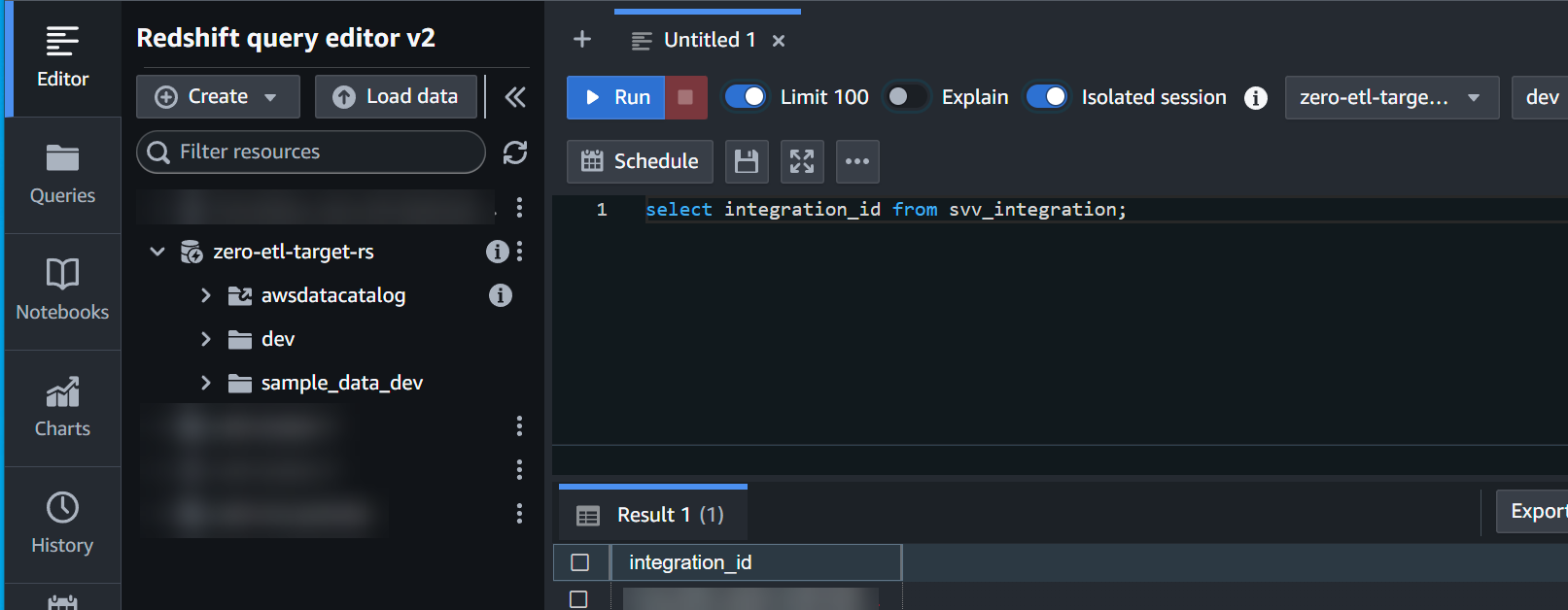Save the query with disk icon
1568x610 pixels.
pyautogui.click(x=747, y=161)
